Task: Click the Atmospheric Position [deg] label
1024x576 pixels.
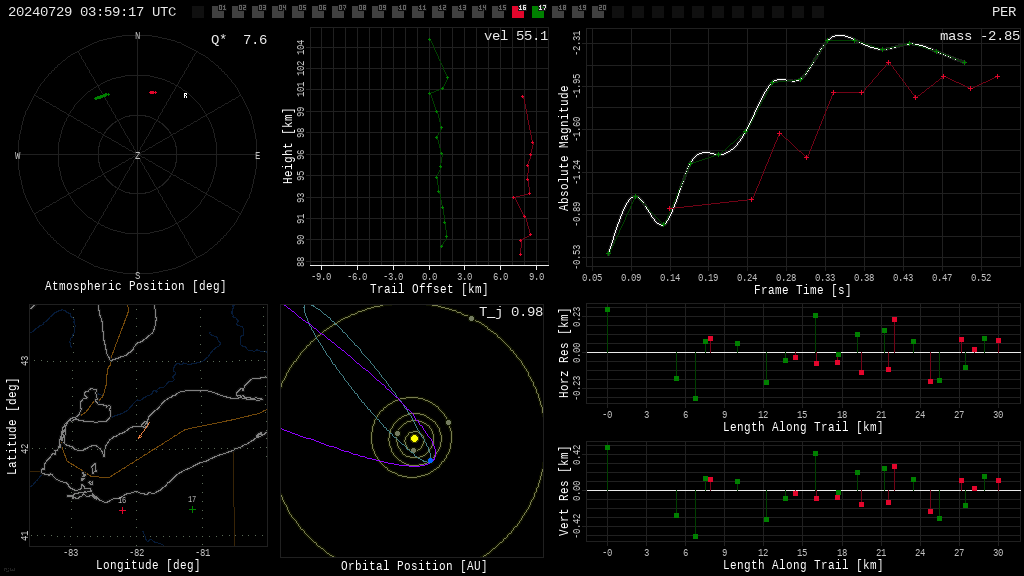Action: pos(135,286)
